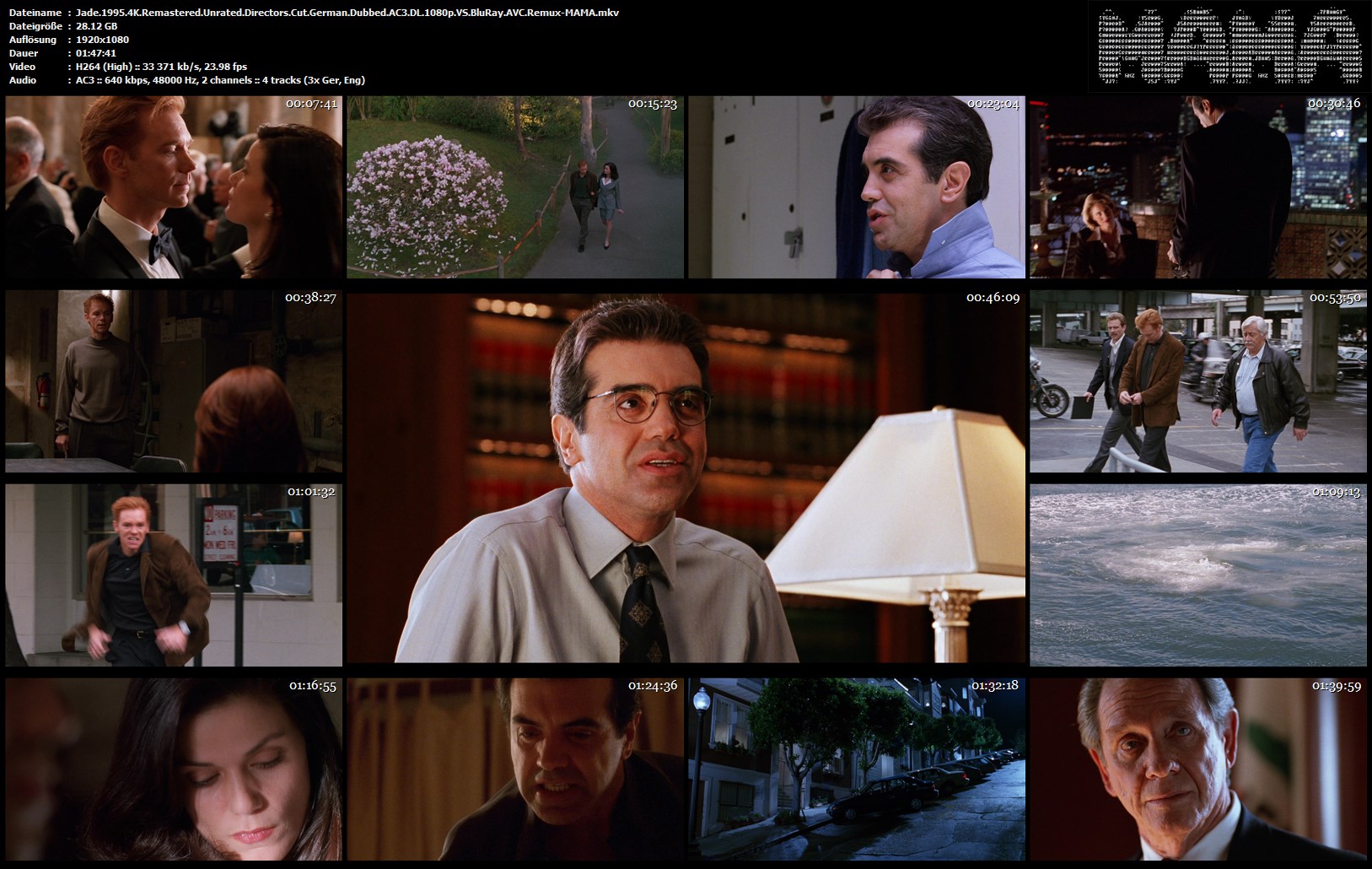
Task: Select the night street frame at 01:32:18
Action: click(857, 769)
